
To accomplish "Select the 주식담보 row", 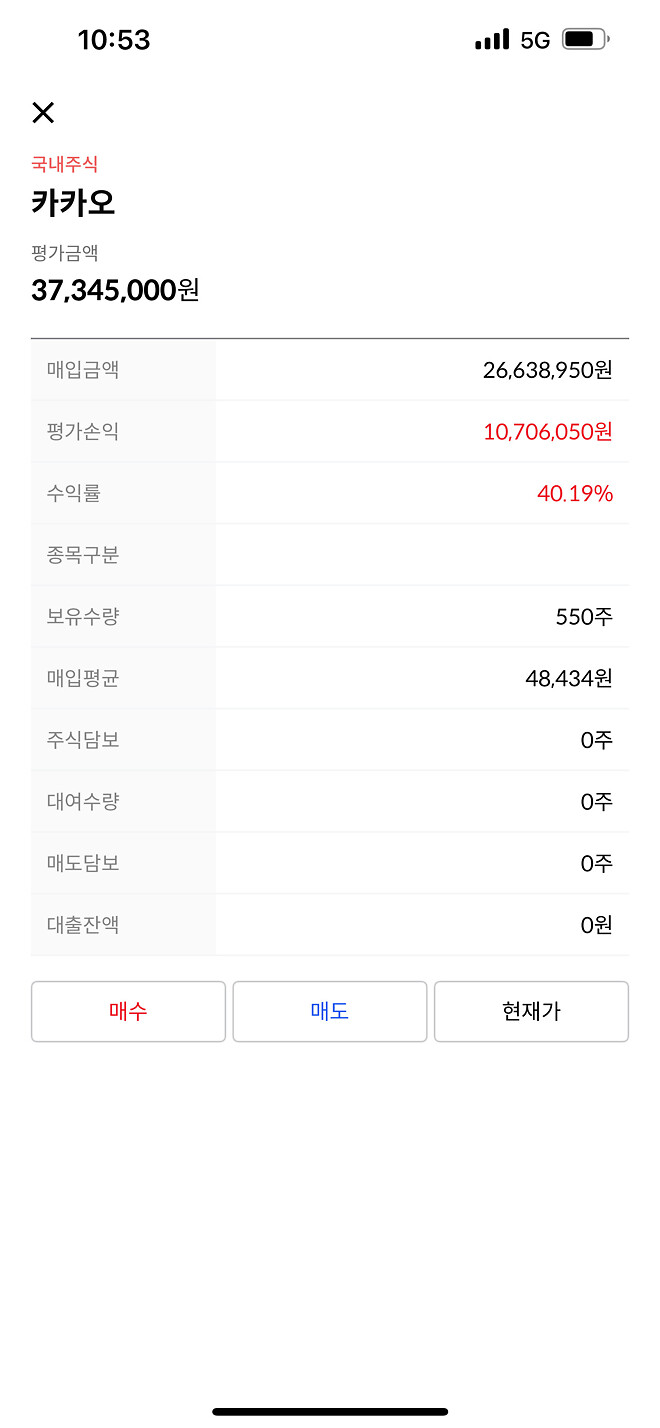I will 330,739.
